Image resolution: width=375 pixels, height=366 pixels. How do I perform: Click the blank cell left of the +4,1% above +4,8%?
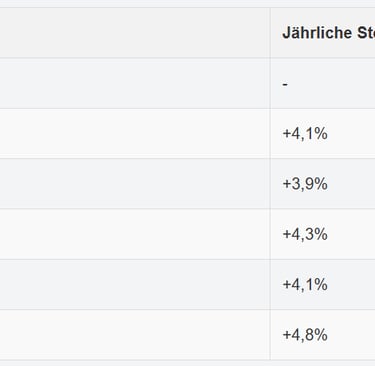point(135,285)
